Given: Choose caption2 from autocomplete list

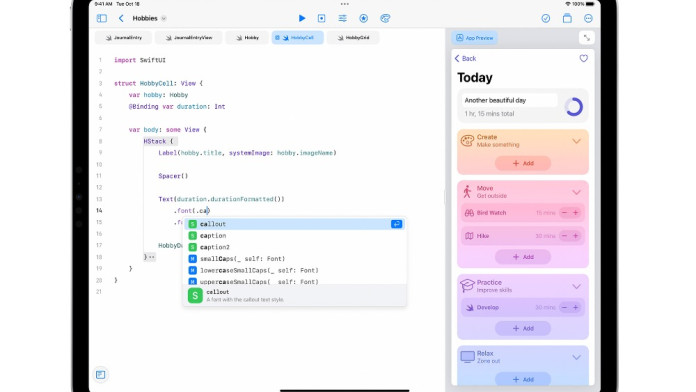Looking at the screenshot, I should pos(295,247).
